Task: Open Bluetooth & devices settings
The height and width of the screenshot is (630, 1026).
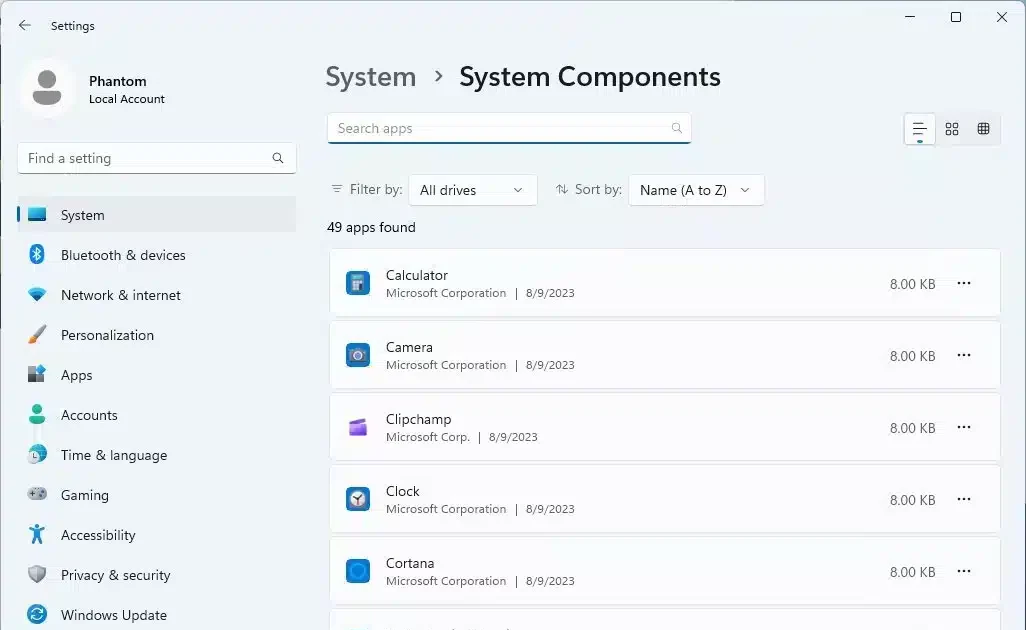Action: point(123,255)
